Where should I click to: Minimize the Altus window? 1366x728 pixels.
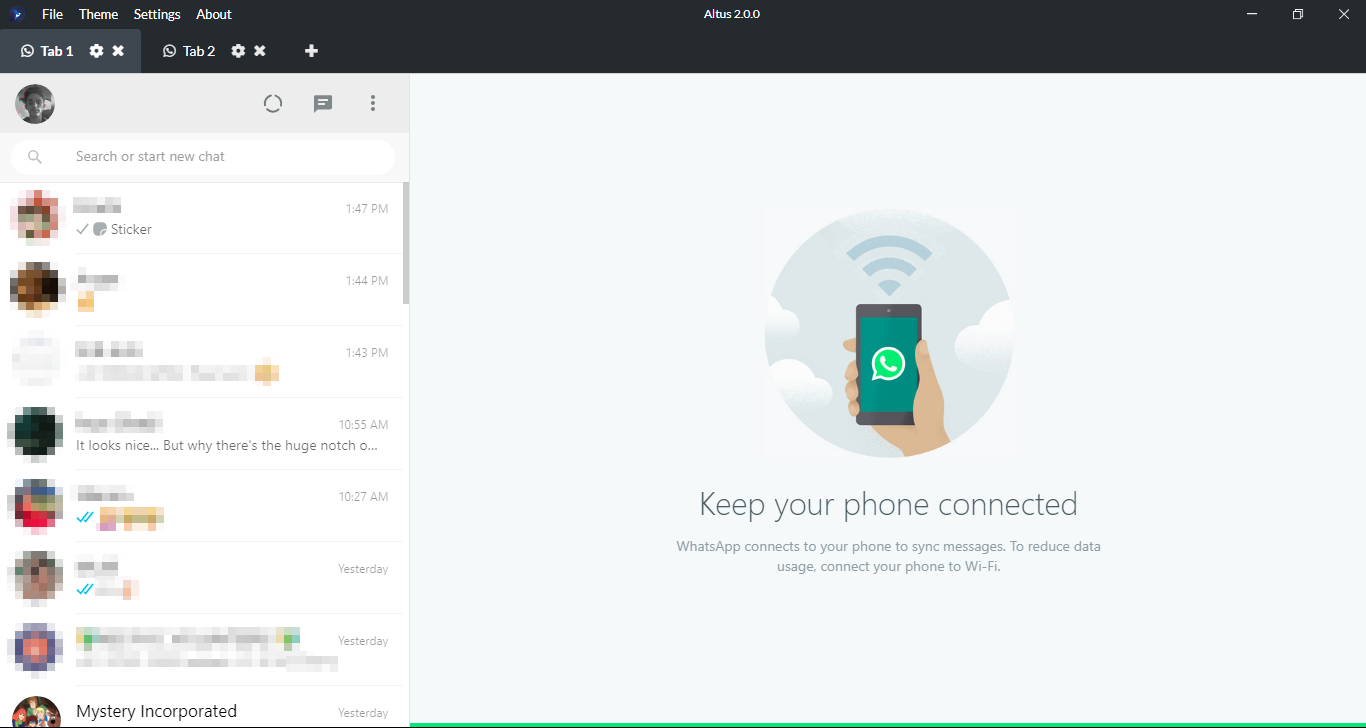point(1252,14)
